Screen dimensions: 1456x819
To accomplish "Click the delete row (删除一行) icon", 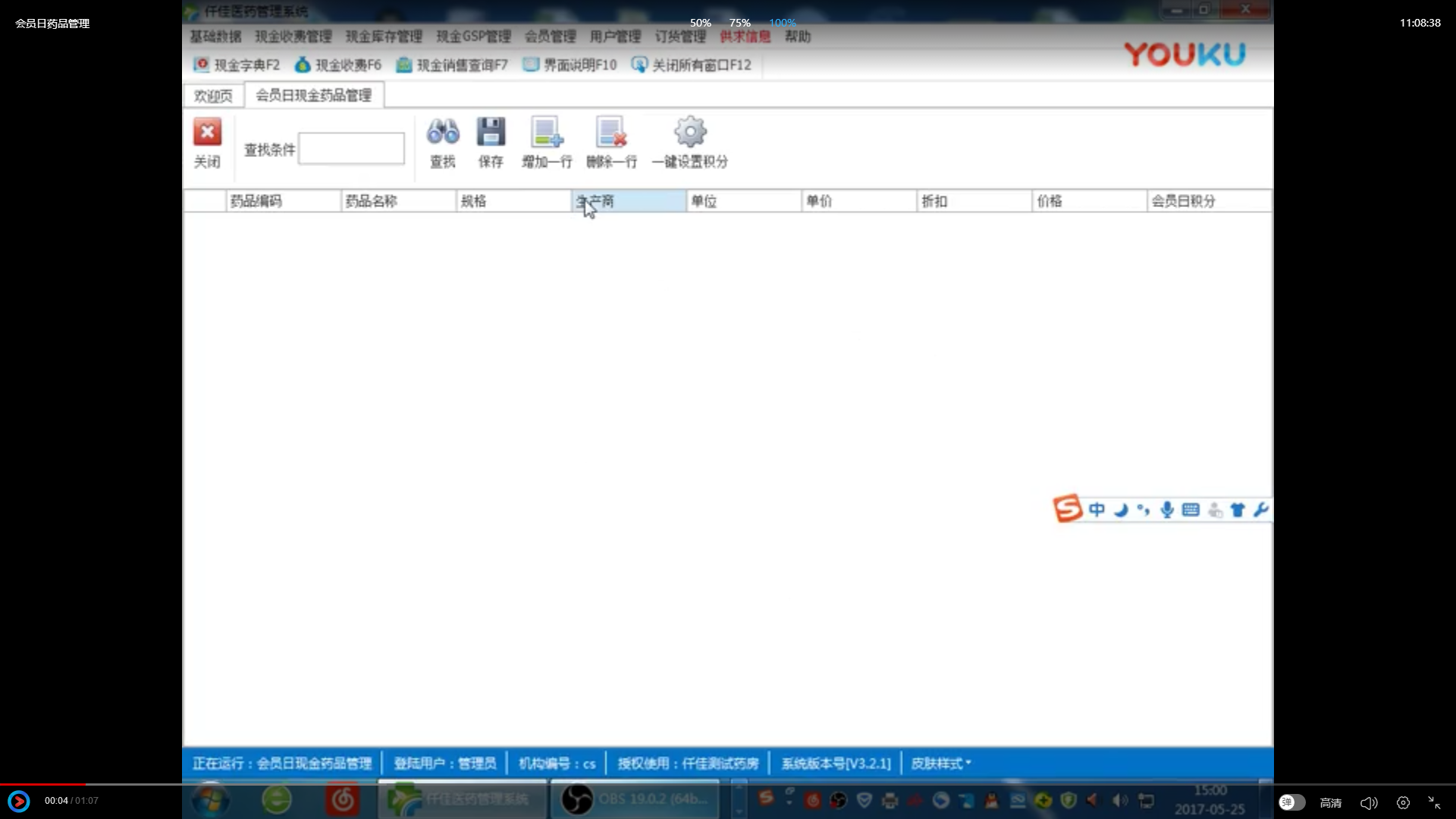I will point(611,133).
